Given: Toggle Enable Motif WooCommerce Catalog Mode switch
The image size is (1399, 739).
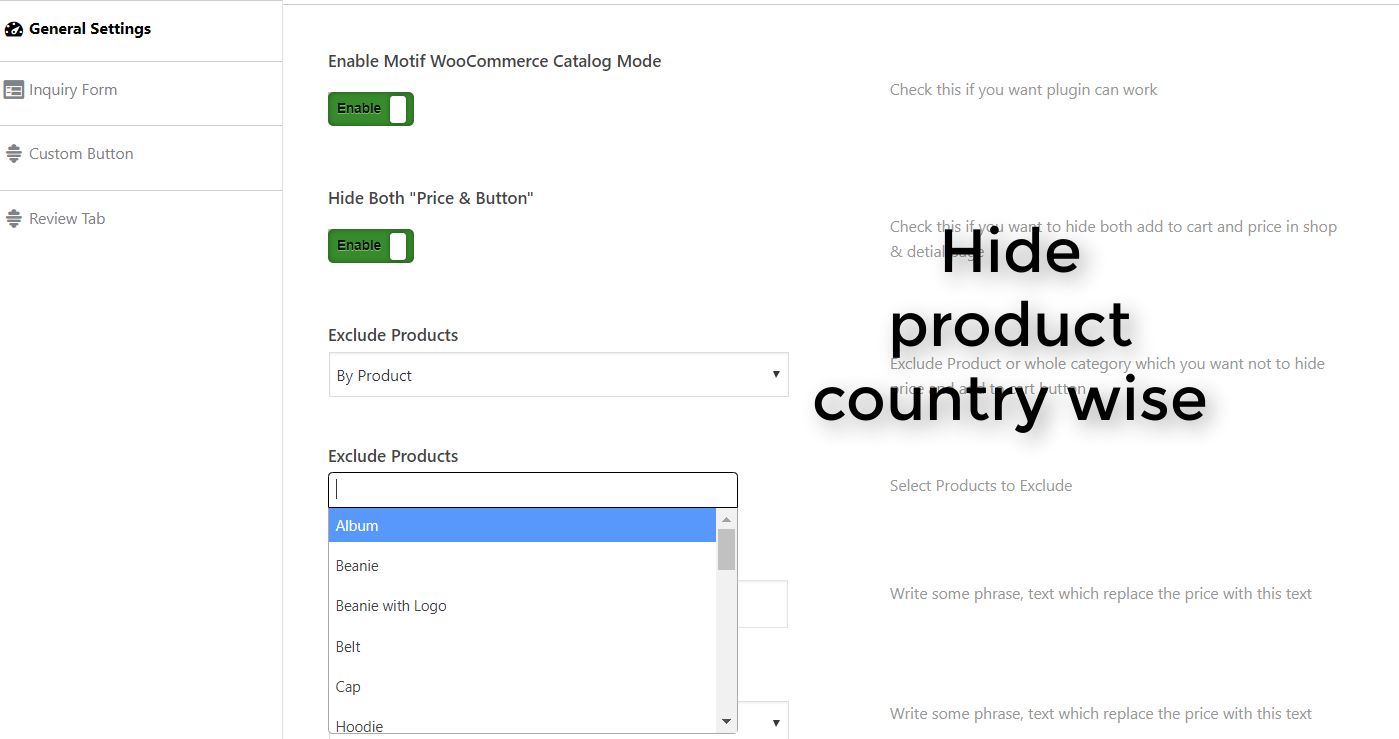Looking at the screenshot, I should coord(370,109).
